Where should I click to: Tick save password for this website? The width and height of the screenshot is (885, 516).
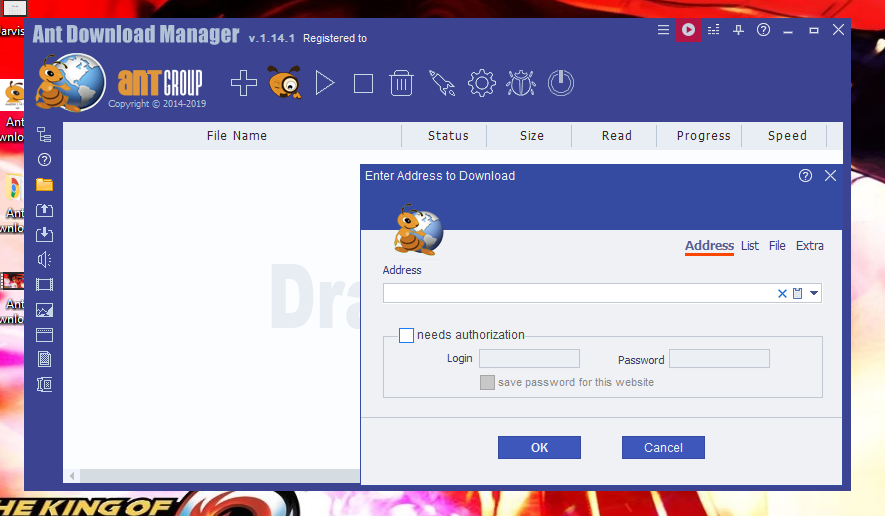[487, 382]
